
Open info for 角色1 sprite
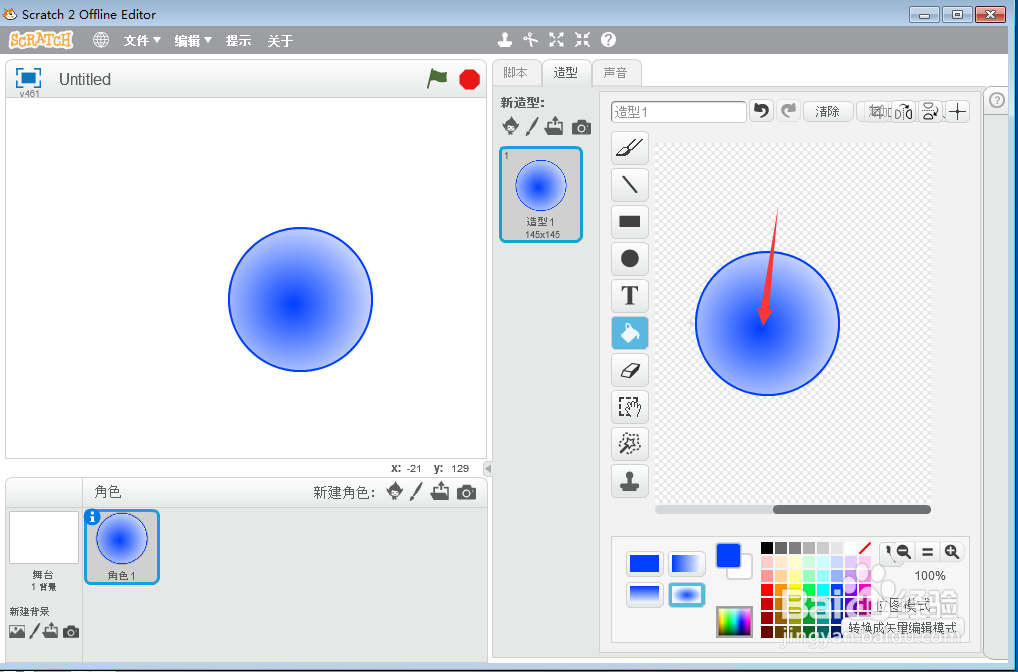(x=92, y=517)
